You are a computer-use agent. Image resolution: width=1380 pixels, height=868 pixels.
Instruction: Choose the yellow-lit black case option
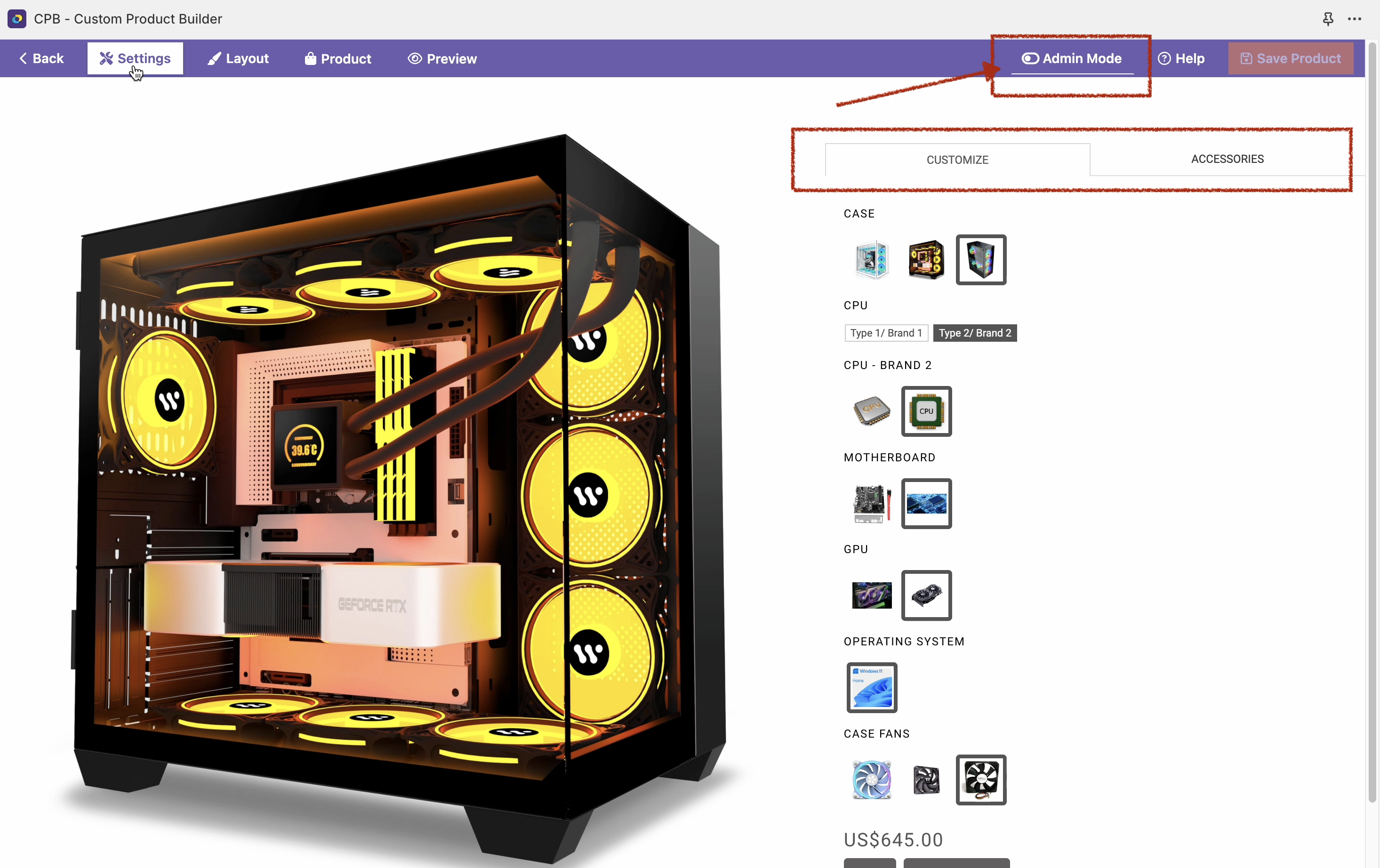coord(925,260)
